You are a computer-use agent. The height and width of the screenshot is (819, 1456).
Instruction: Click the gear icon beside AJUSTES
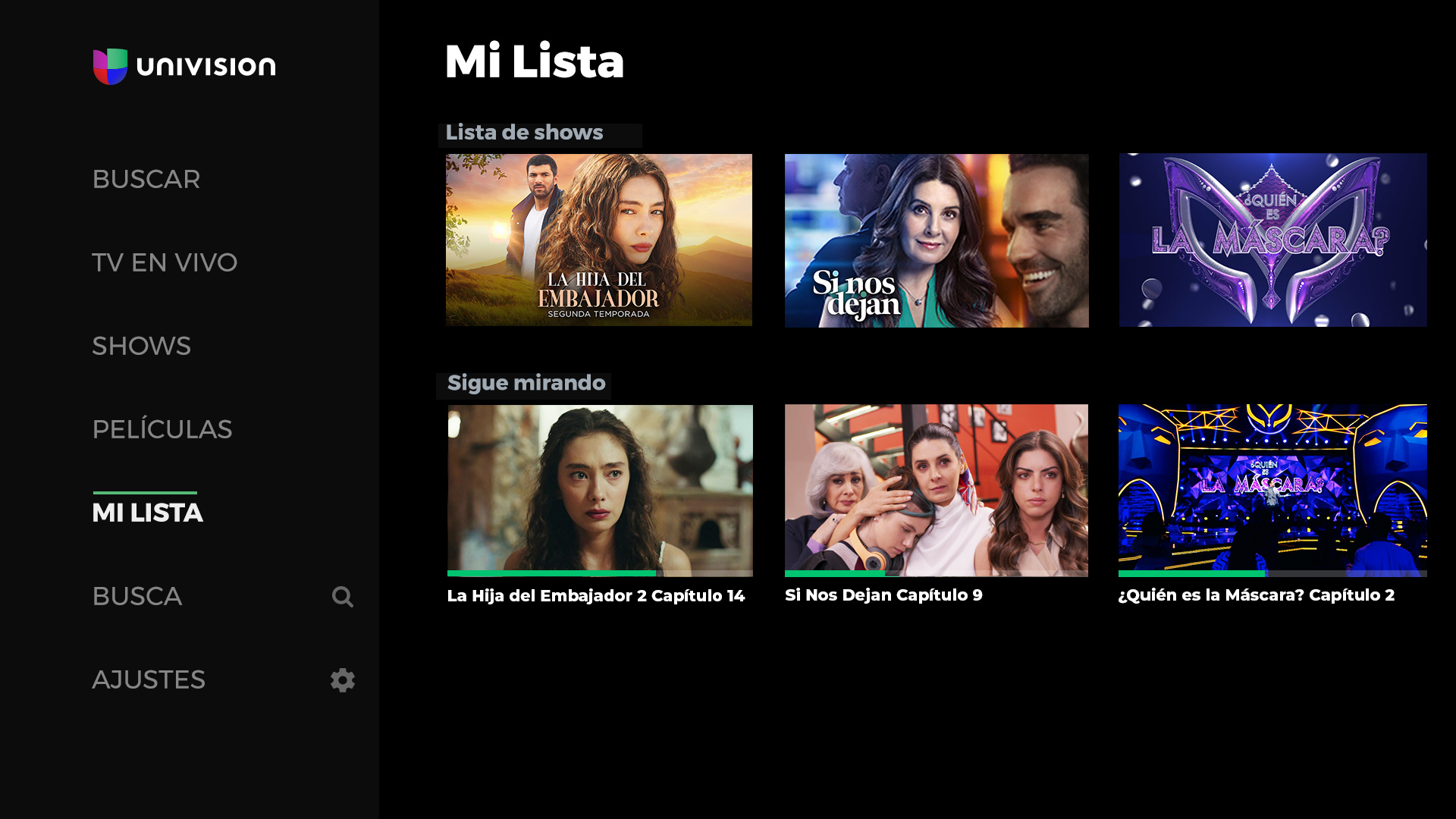coord(343,680)
